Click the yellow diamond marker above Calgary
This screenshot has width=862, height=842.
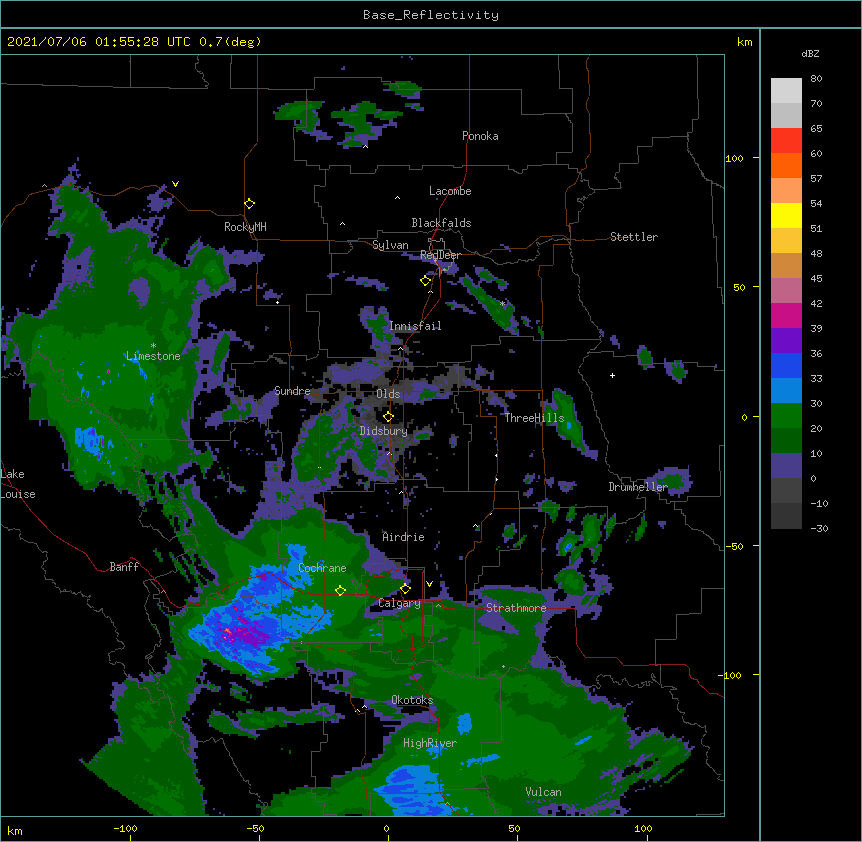point(405,589)
